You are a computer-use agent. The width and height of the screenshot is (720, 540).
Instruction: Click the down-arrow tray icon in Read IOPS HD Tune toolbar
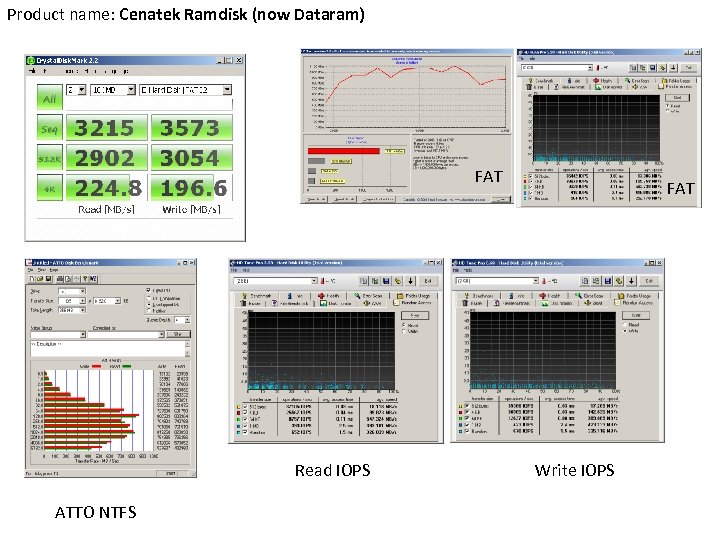(x=411, y=281)
